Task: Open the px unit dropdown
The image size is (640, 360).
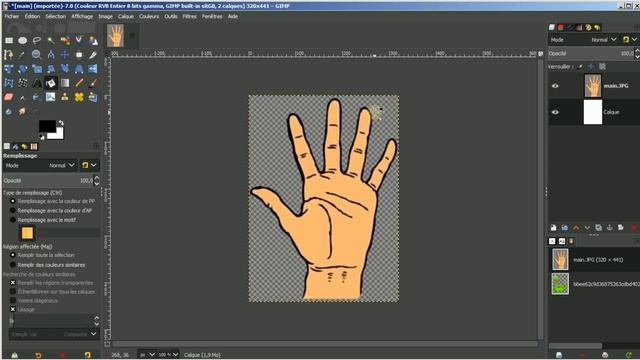Action: pos(147,355)
